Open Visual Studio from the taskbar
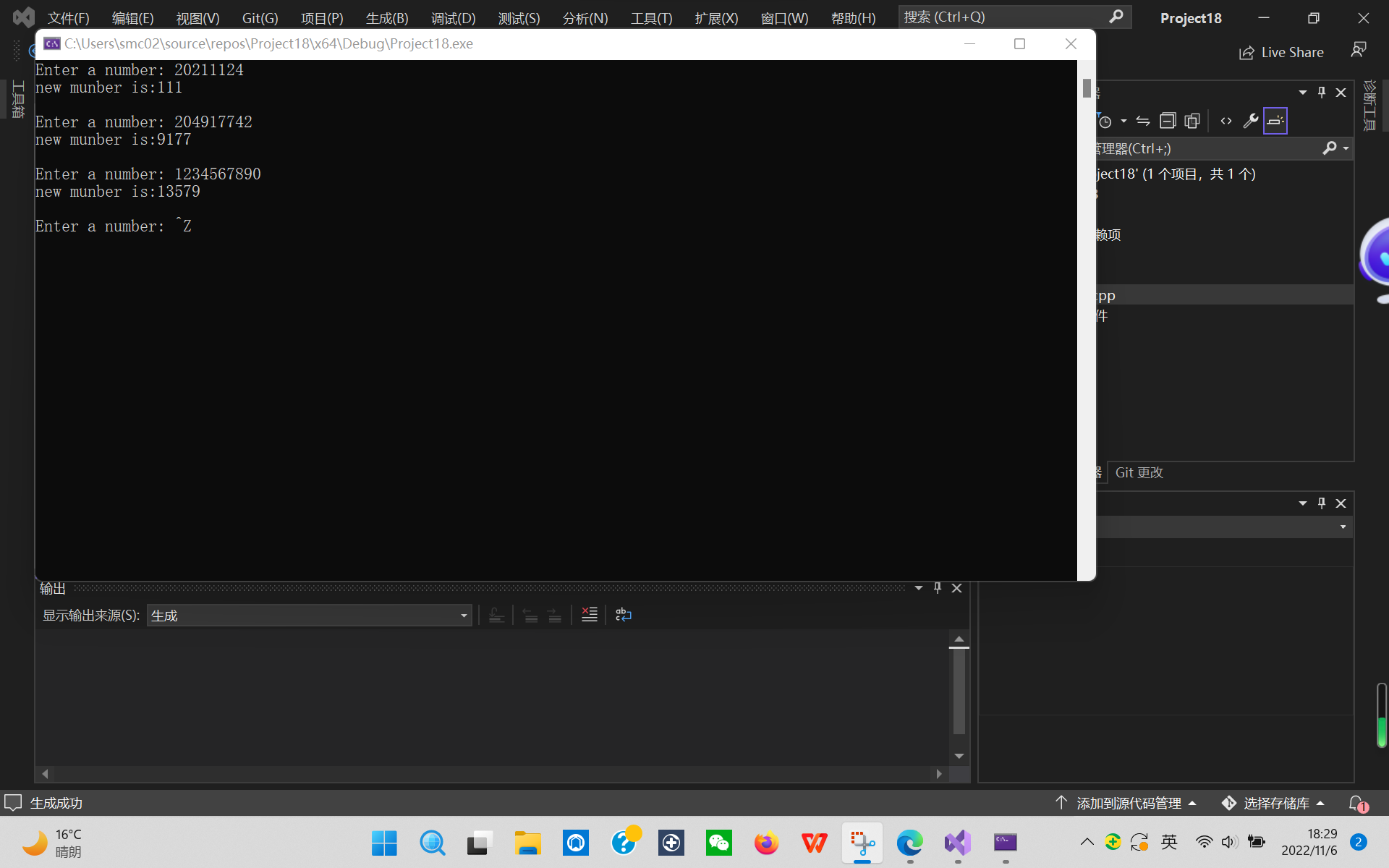Image resolution: width=1389 pixels, height=868 pixels. click(x=957, y=843)
